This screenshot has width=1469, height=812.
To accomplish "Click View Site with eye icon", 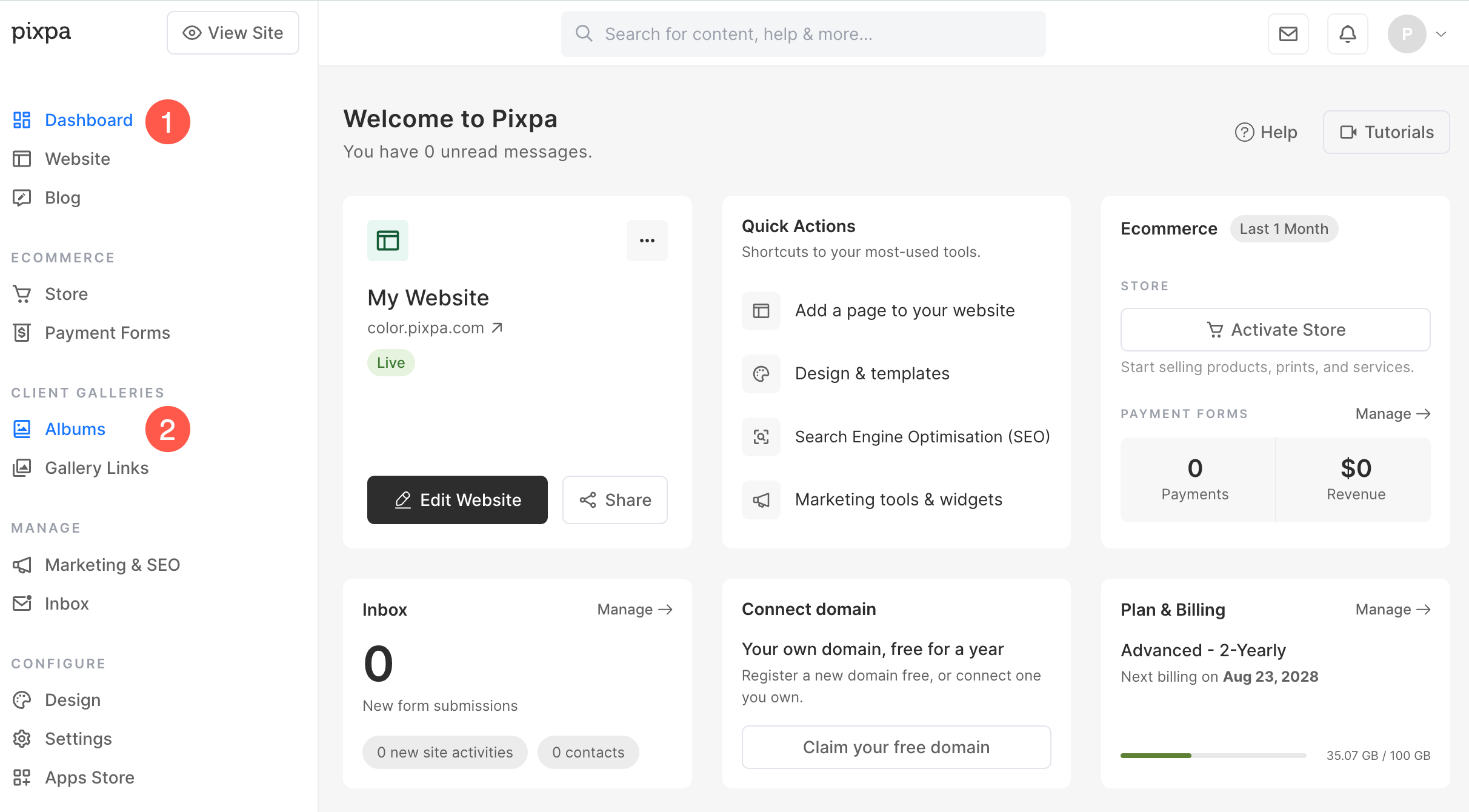I will click(233, 33).
